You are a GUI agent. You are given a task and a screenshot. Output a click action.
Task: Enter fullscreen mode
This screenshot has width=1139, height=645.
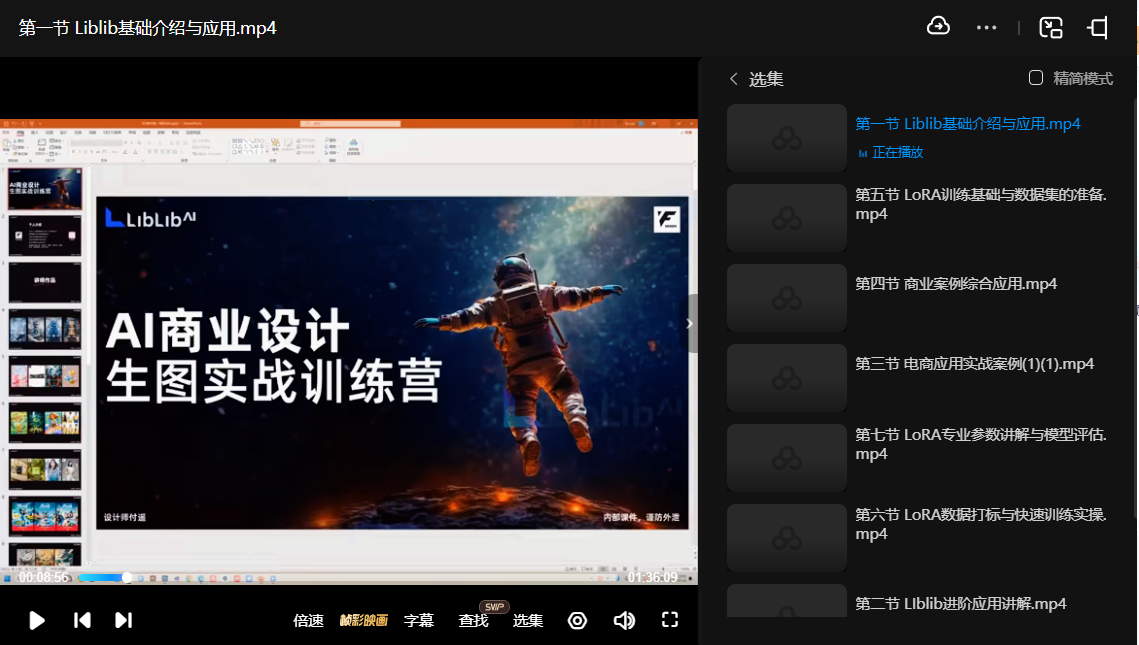[x=671, y=620]
